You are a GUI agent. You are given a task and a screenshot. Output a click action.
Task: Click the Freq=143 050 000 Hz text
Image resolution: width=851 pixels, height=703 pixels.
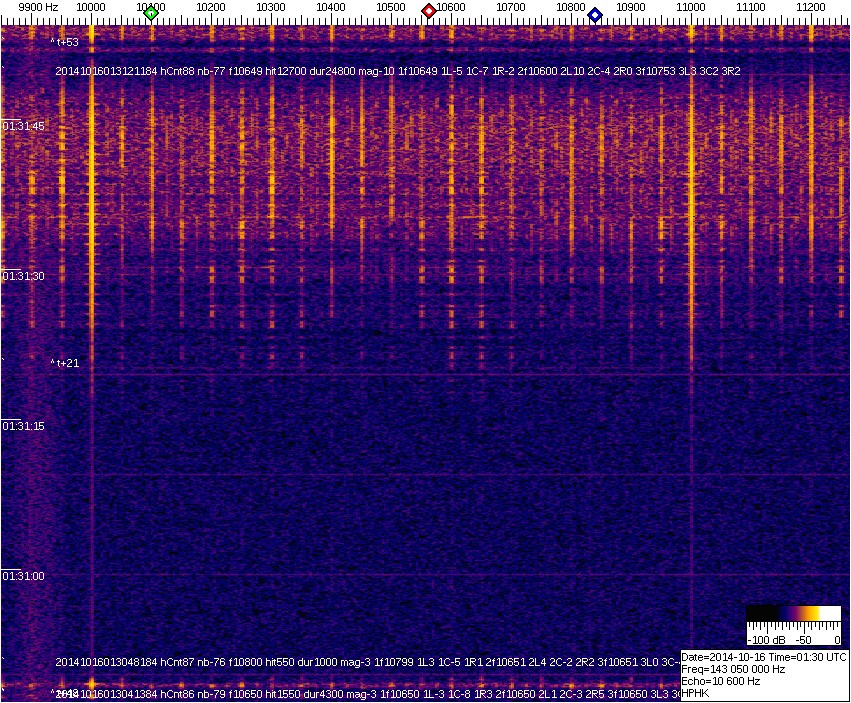[x=732, y=669]
